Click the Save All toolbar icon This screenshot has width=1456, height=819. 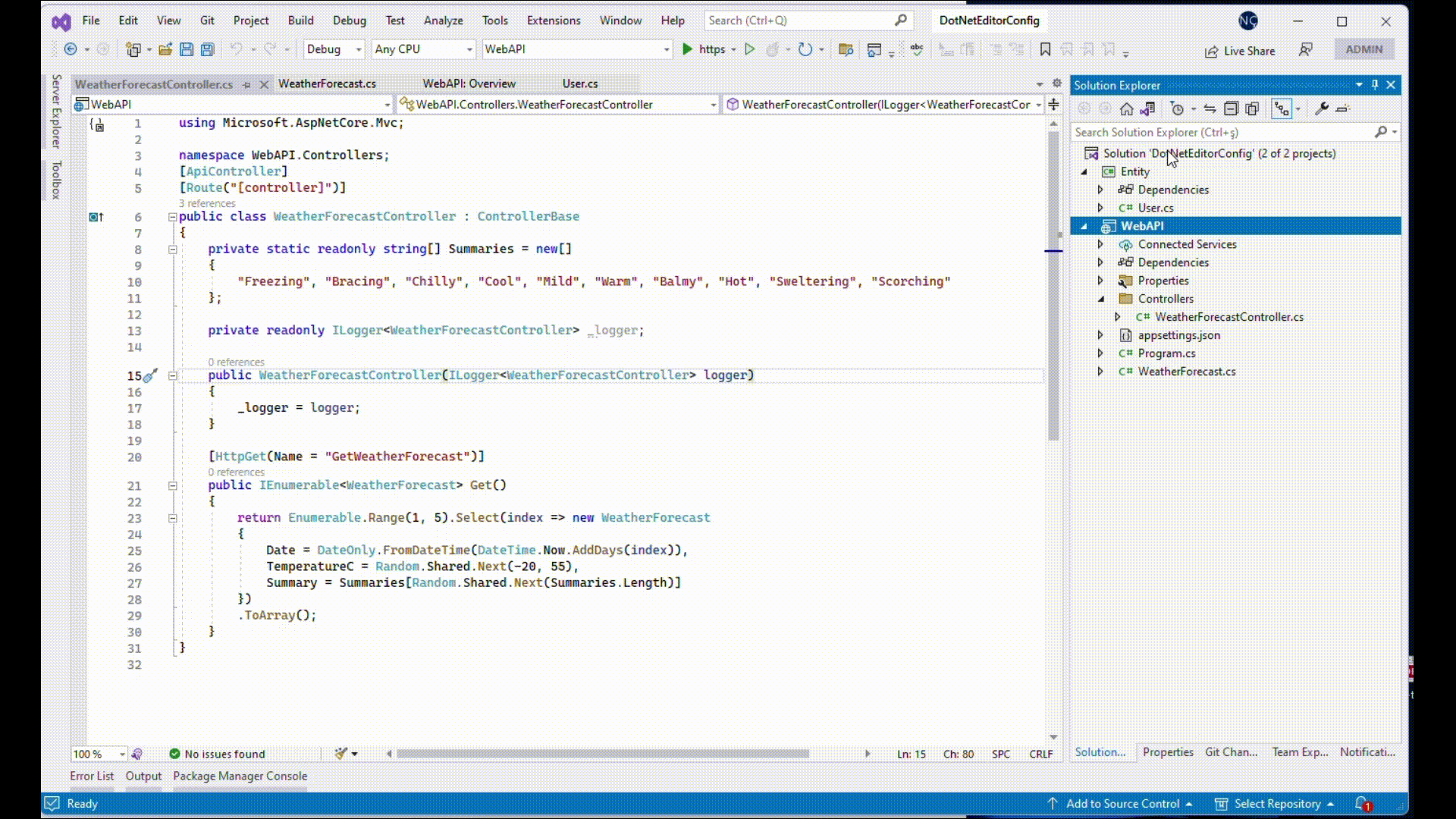tap(207, 49)
